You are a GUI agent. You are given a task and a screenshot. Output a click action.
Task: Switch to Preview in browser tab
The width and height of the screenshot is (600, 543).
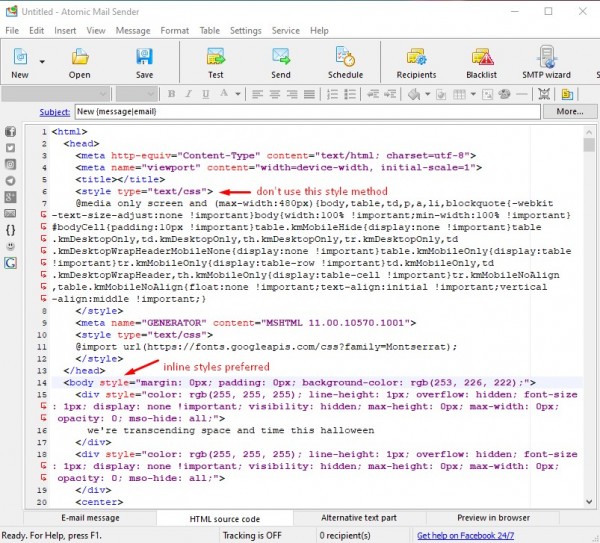point(493,518)
